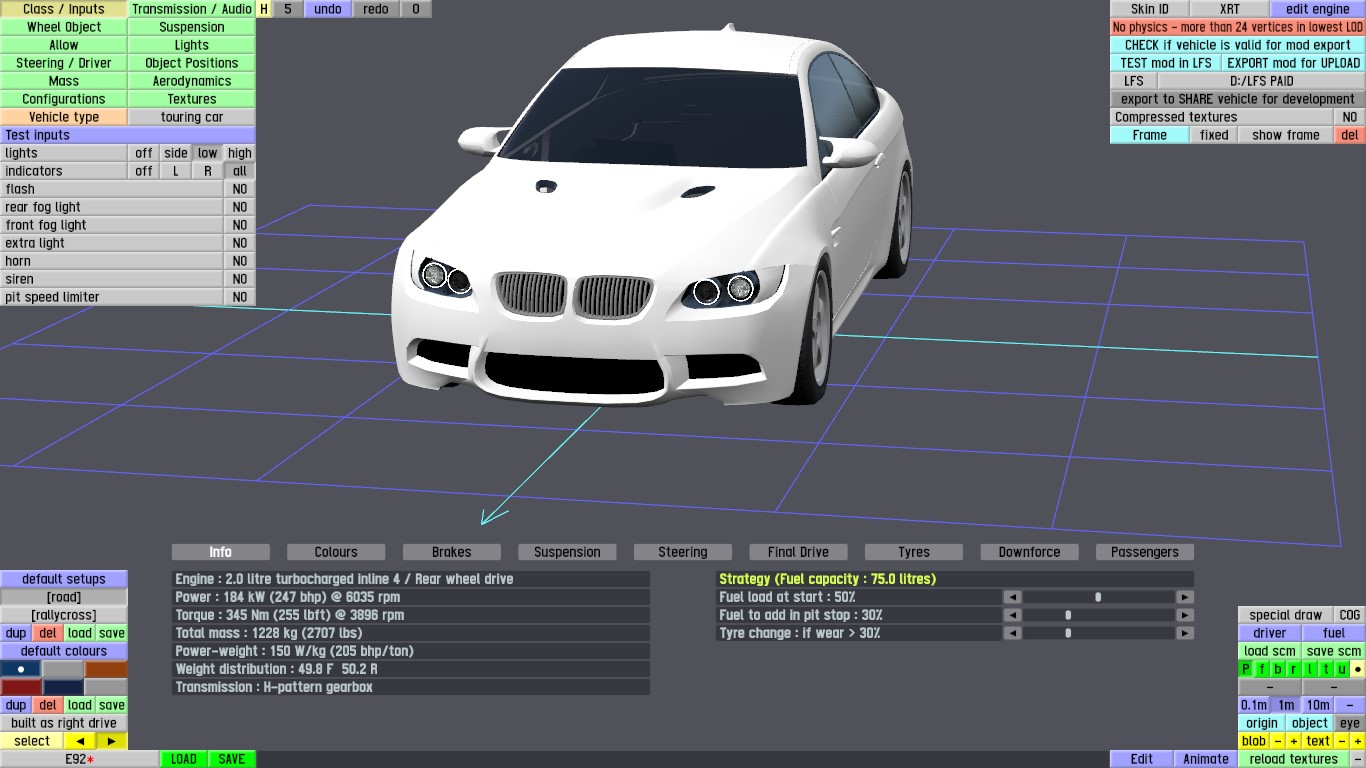Click the redo button
The image size is (1366, 768).
tap(376, 9)
